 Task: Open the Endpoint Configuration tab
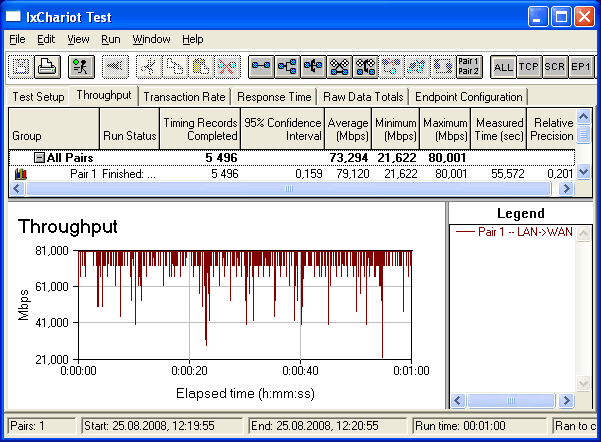(469, 97)
